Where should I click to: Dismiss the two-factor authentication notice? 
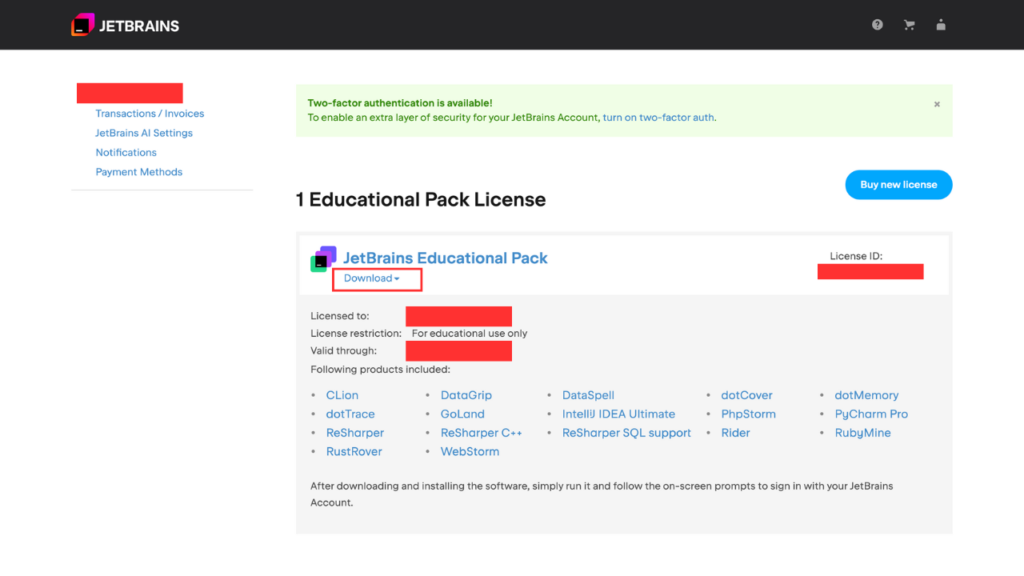[937, 104]
